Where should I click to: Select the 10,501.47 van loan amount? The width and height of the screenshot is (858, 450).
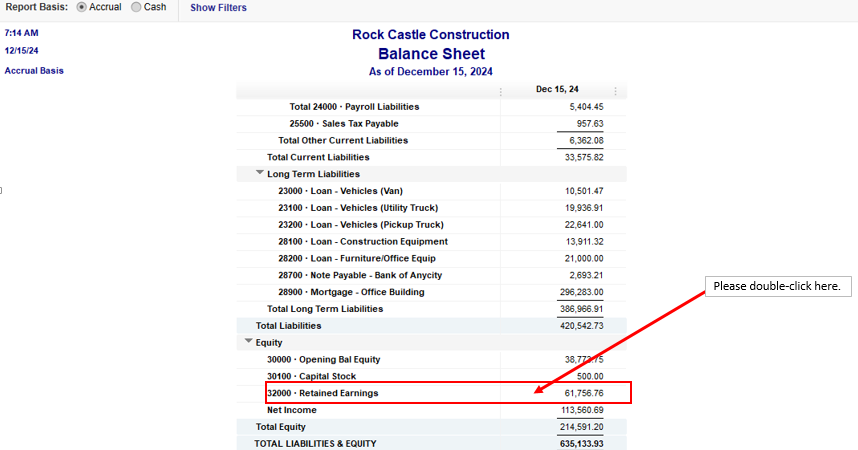click(x=584, y=191)
